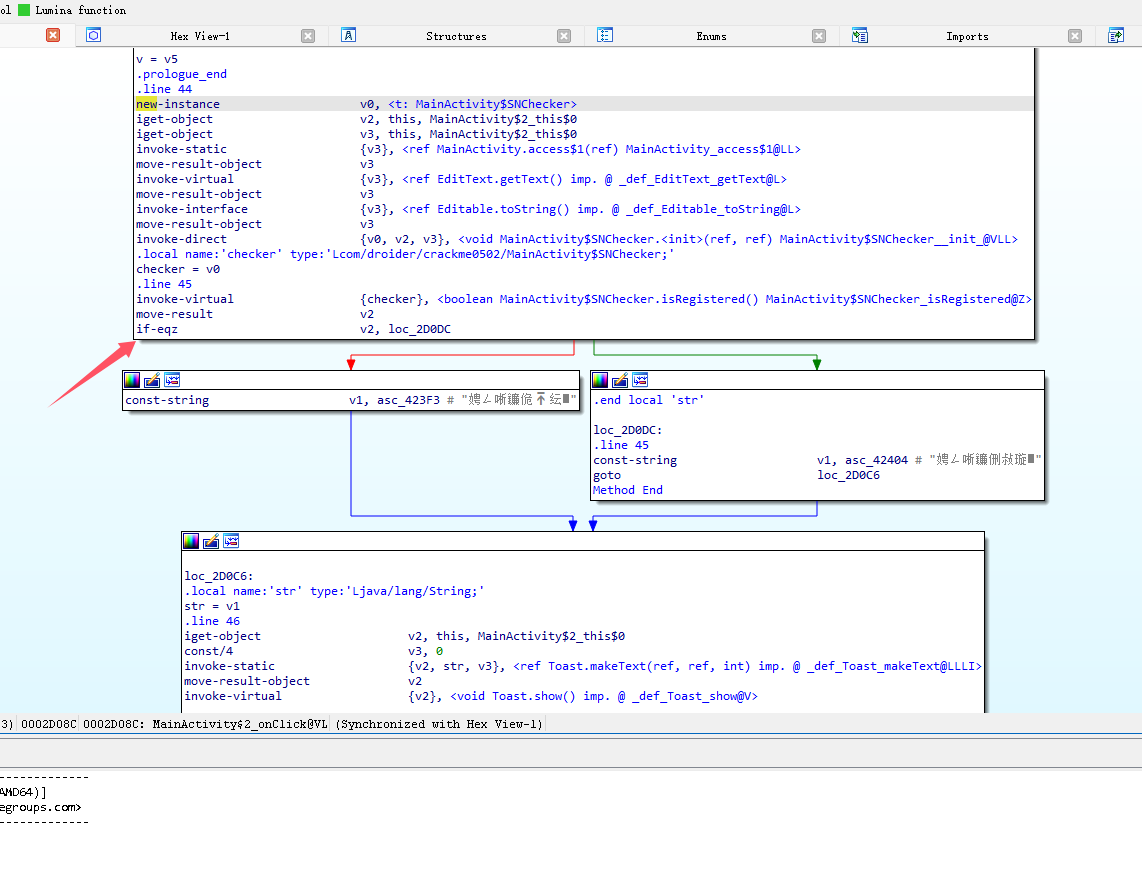Click the group nodes icon on the loc_2D0DC block
1142x870 pixels.
(x=640, y=380)
